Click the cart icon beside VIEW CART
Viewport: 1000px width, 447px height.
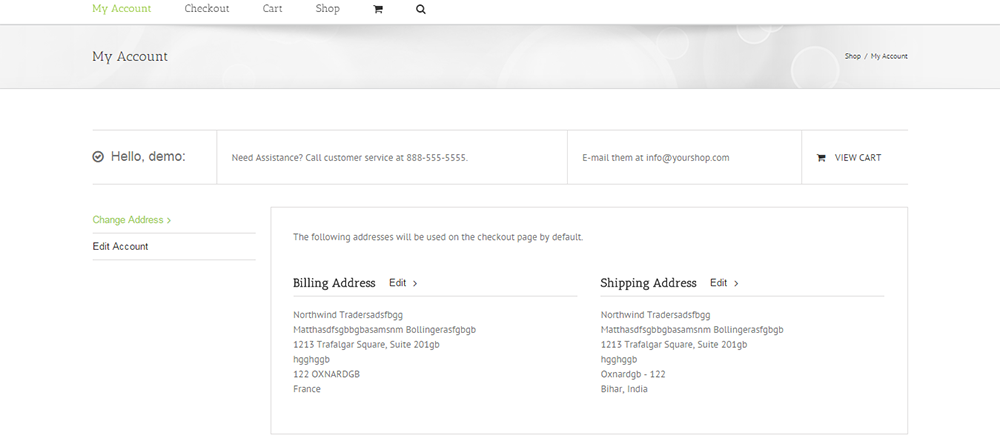tap(821, 158)
